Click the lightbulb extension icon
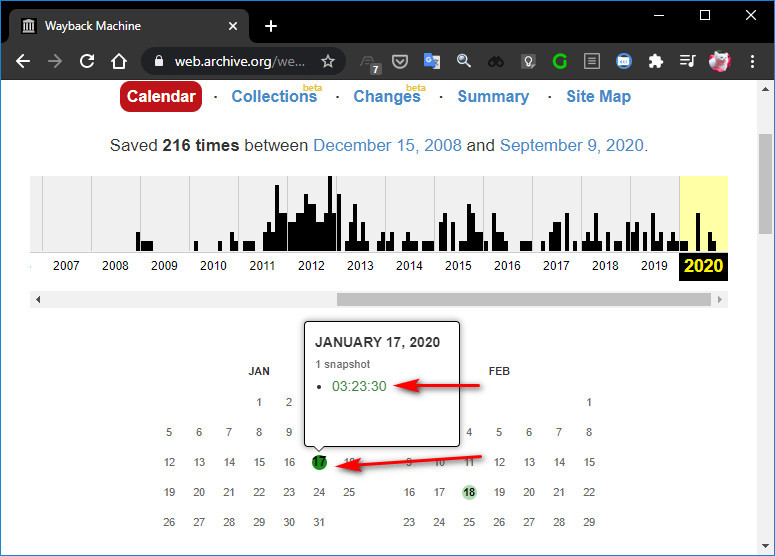Screen dimensions: 775x556 coord(528,61)
